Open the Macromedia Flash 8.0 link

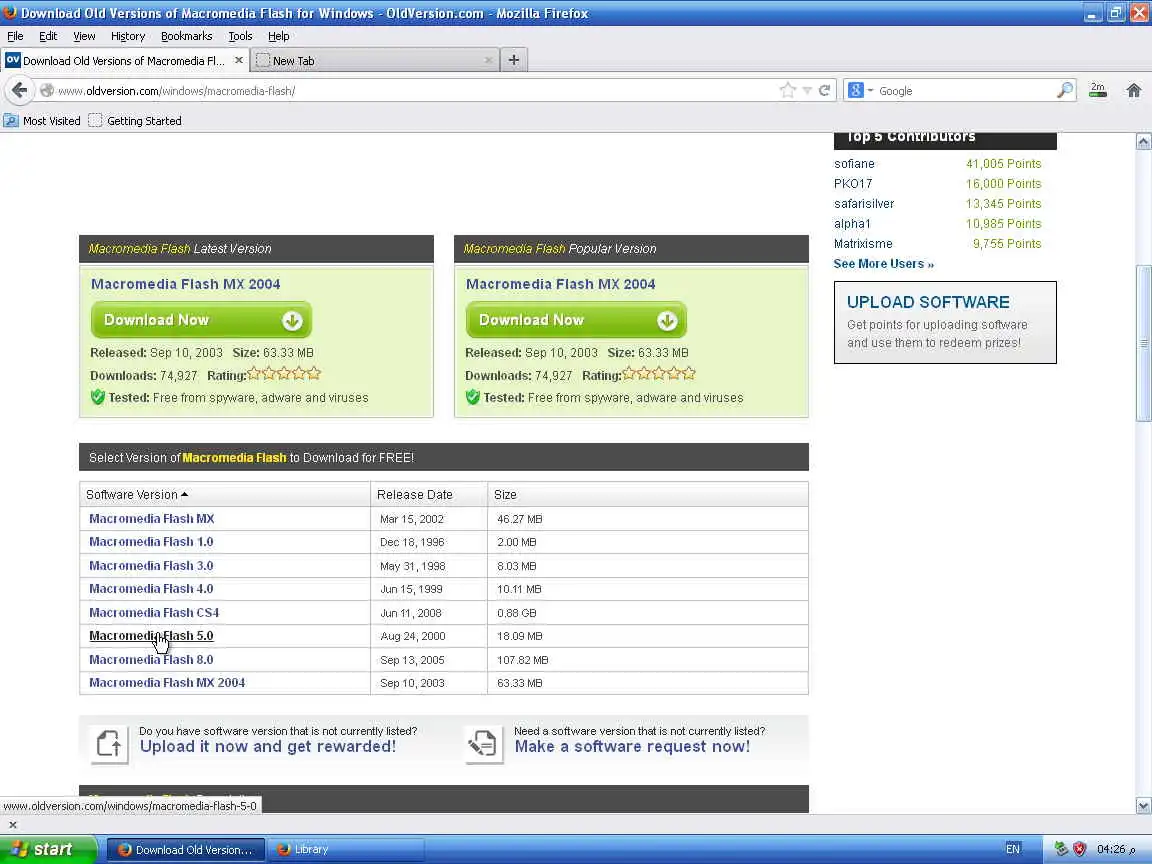pos(151,660)
